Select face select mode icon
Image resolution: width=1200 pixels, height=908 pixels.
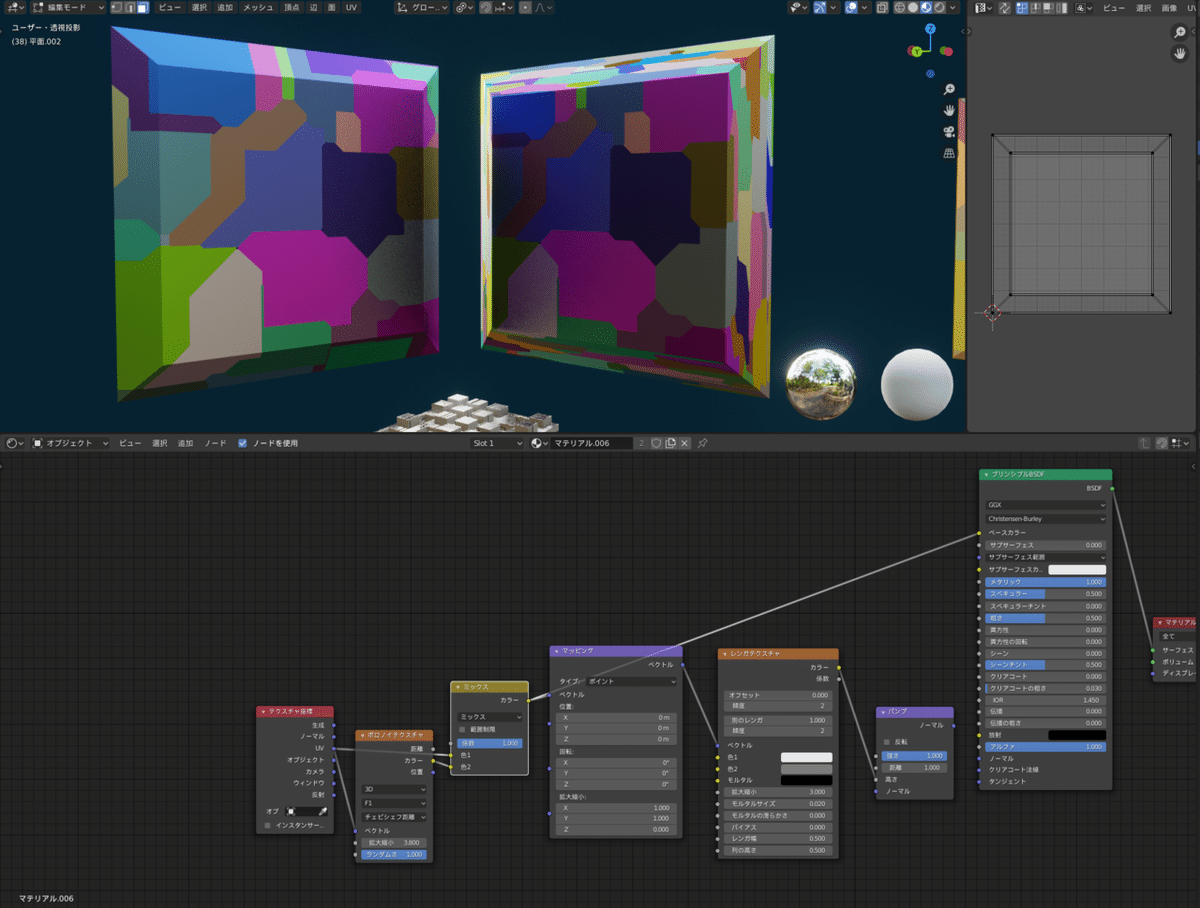point(142,7)
